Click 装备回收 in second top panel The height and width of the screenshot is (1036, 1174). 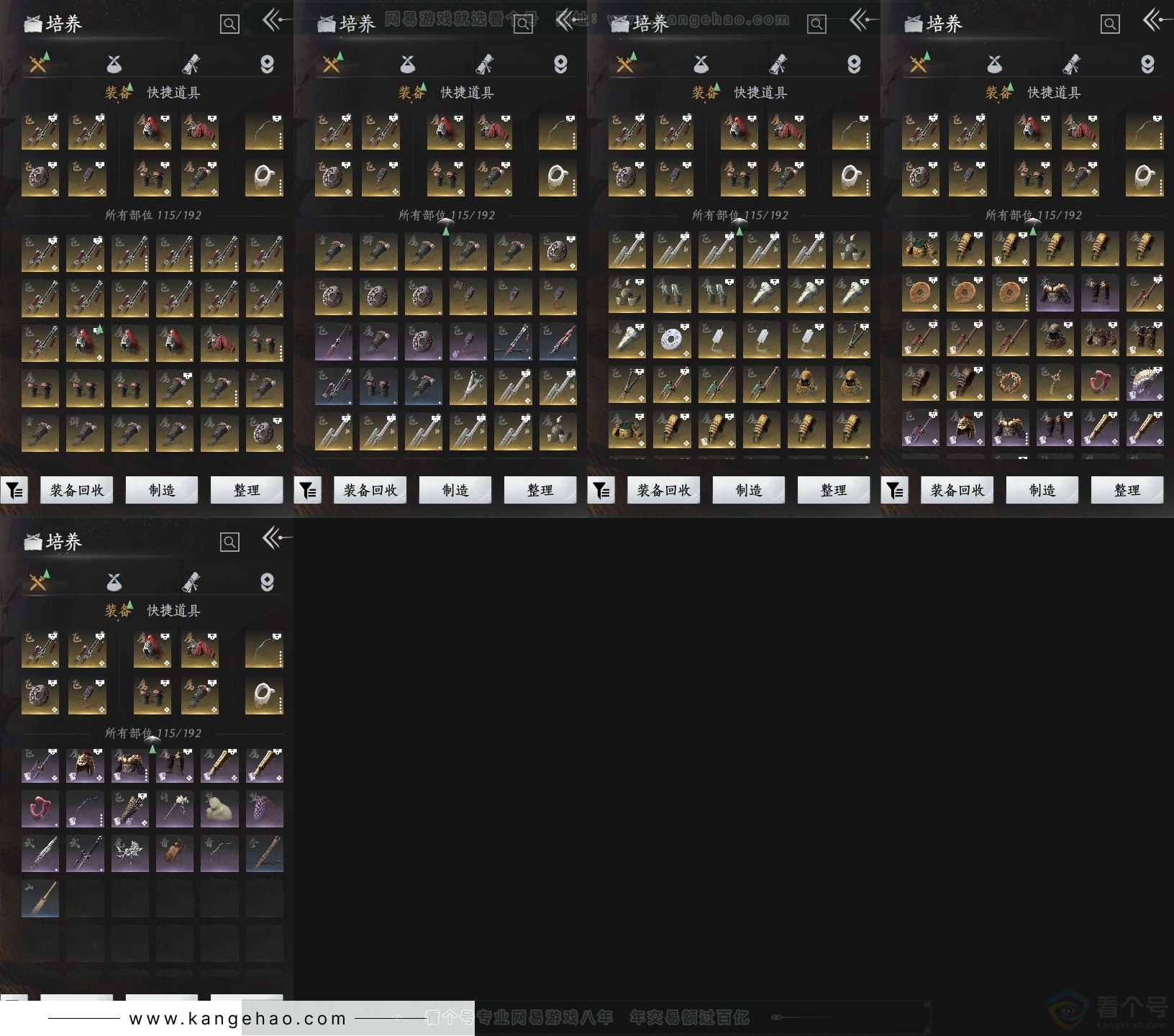point(370,491)
